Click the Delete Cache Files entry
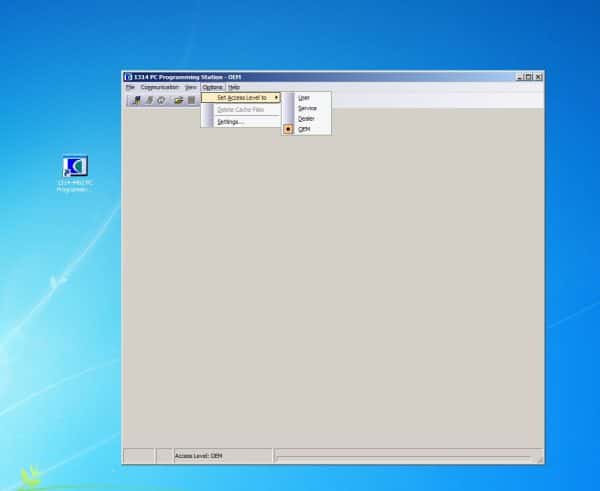 (x=241, y=109)
